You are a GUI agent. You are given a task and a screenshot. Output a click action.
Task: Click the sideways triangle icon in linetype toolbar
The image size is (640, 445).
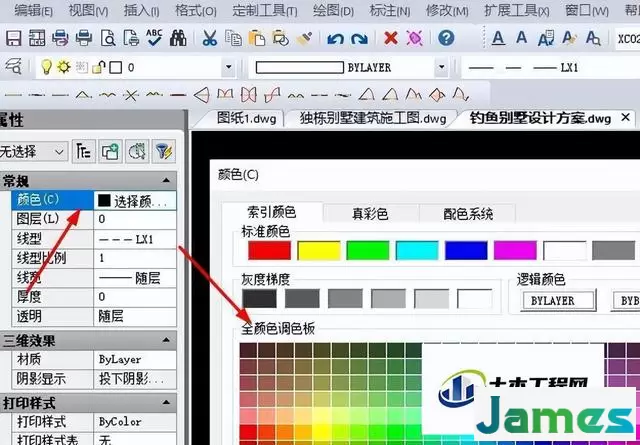point(202,95)
